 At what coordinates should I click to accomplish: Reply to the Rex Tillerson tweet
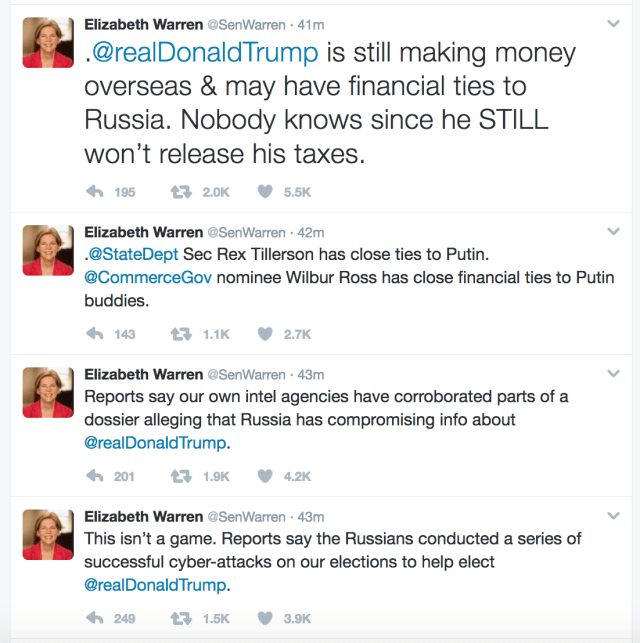click(96, 334)
